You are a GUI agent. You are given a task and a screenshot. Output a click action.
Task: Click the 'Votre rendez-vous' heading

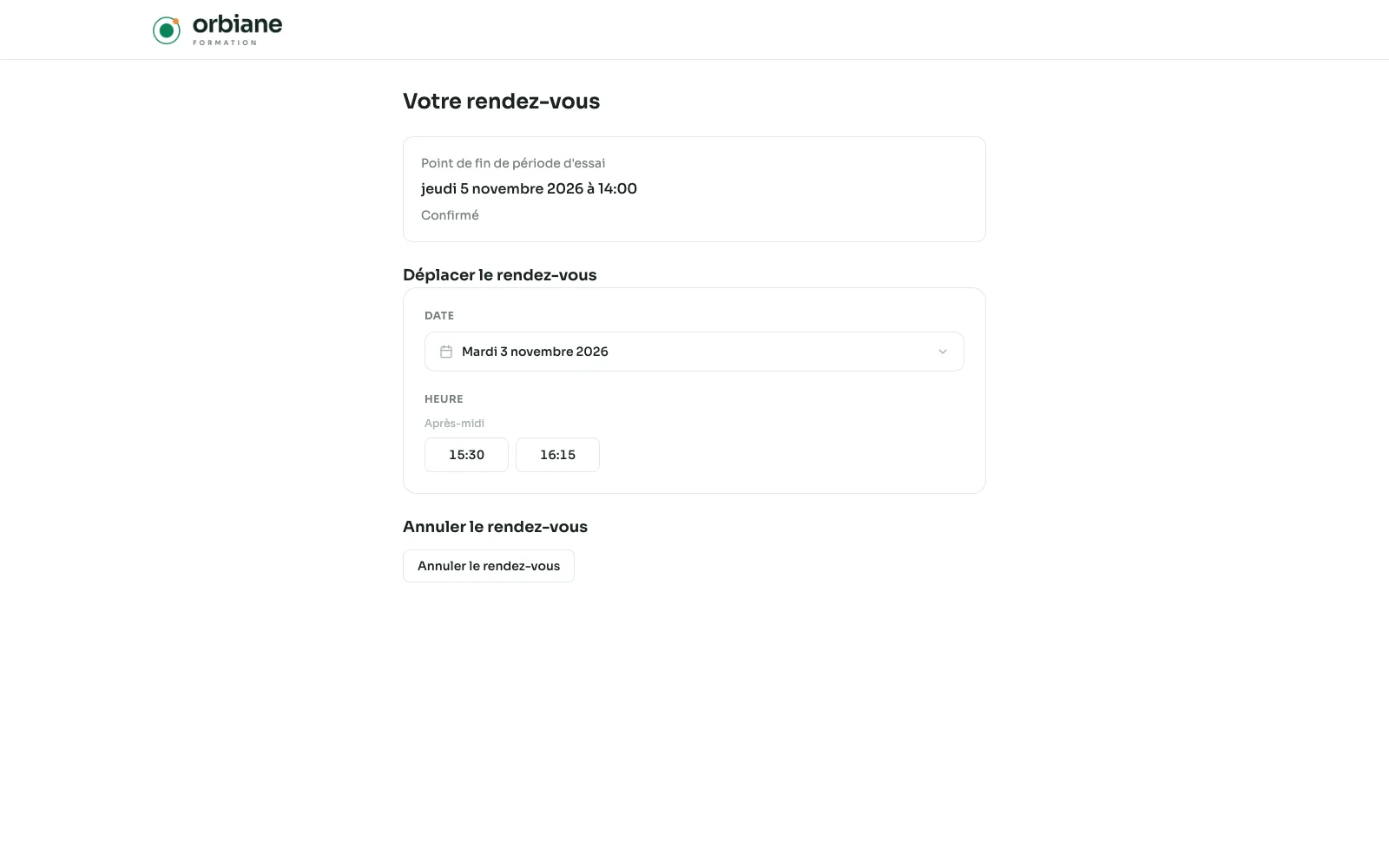[x=502, y=102]
